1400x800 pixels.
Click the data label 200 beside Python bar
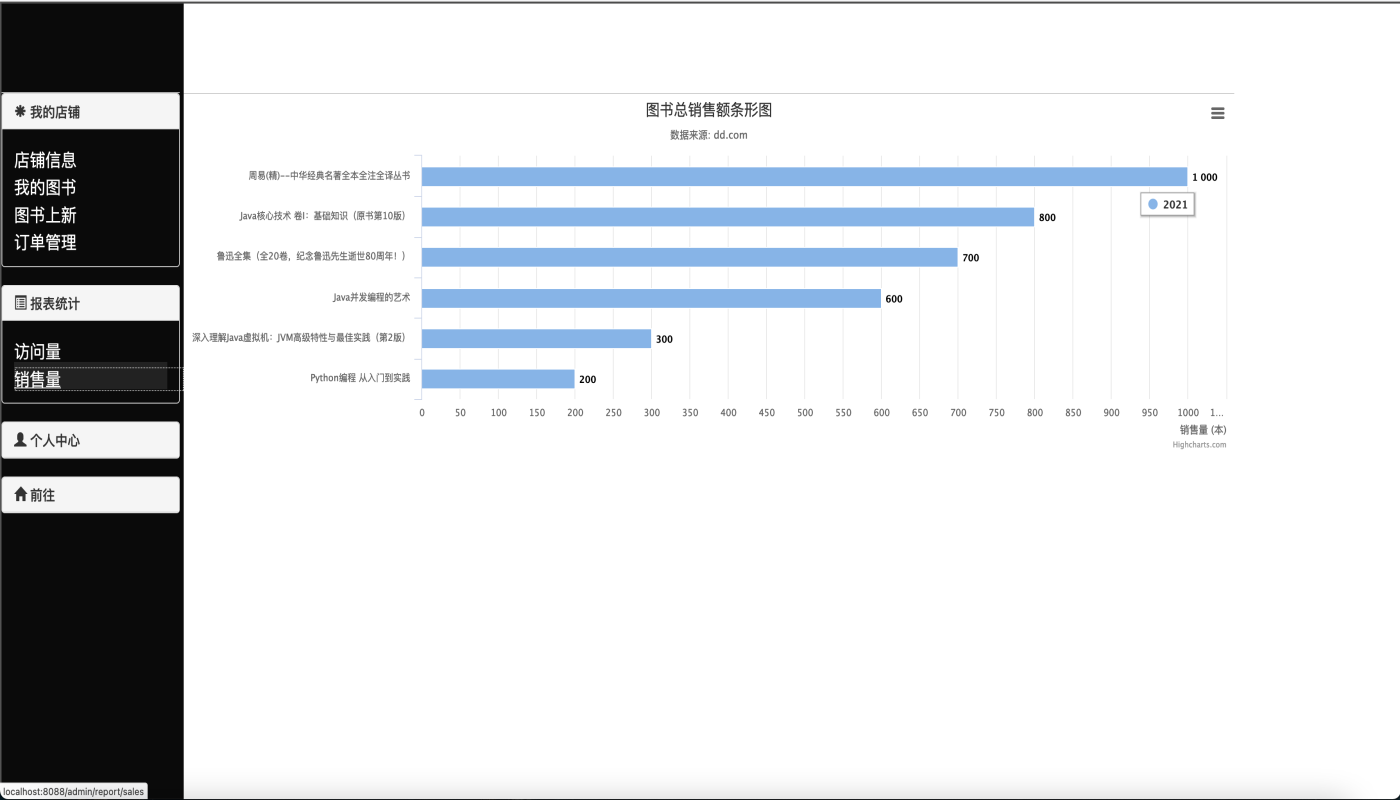coord(588,380)
